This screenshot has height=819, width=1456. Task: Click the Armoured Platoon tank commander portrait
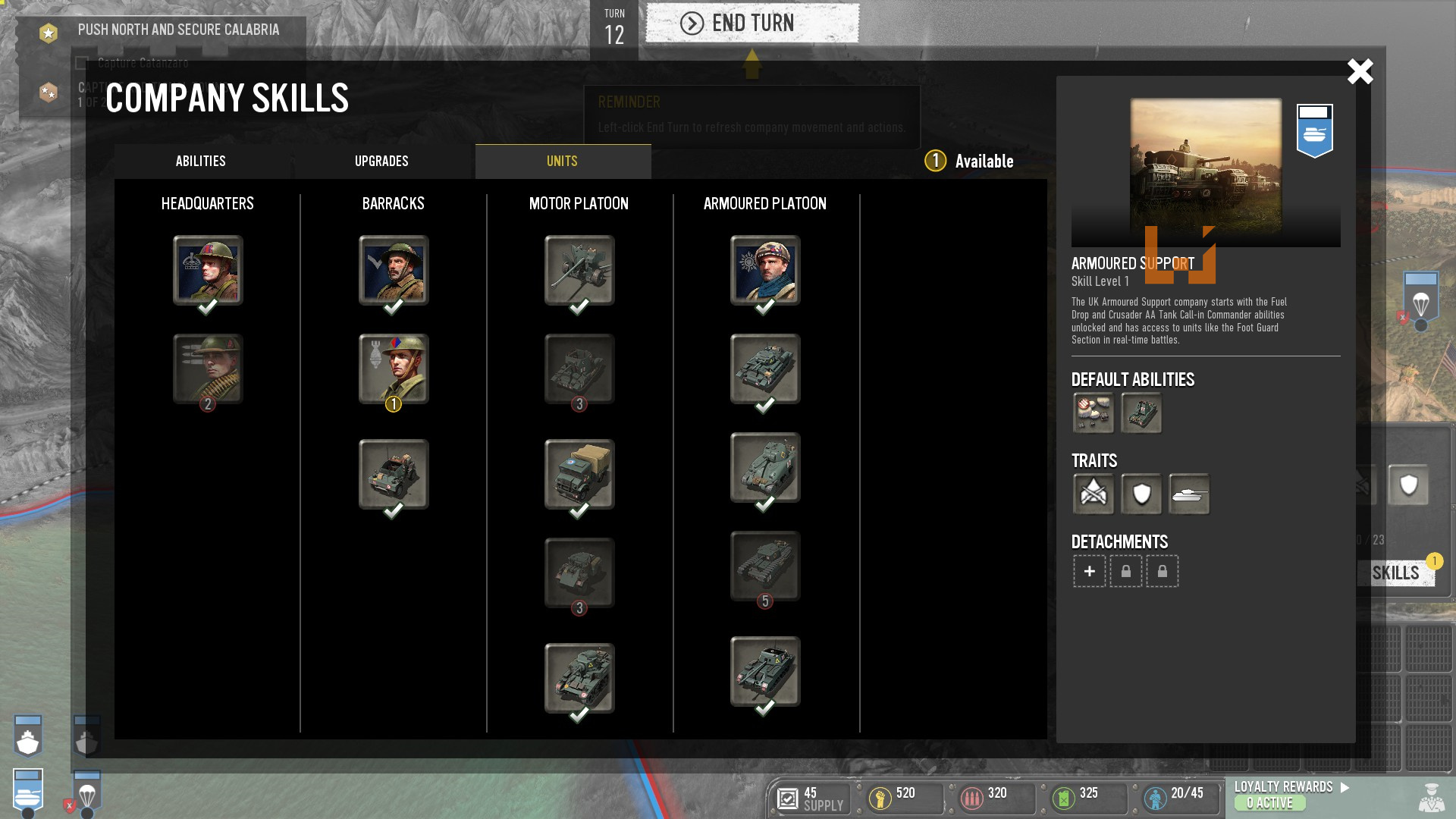point(765,270)
